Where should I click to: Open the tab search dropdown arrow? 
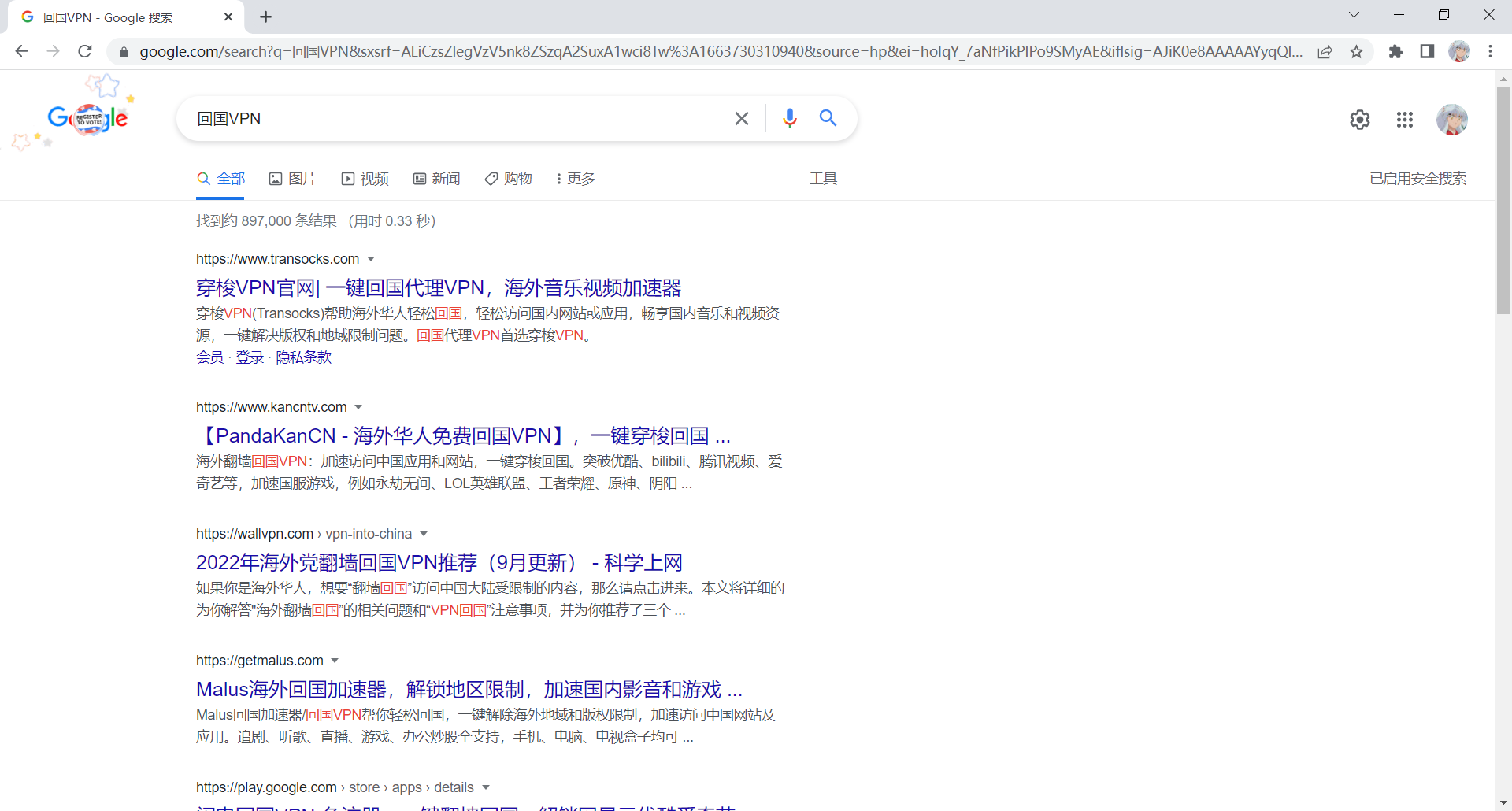click(1354, 15)
